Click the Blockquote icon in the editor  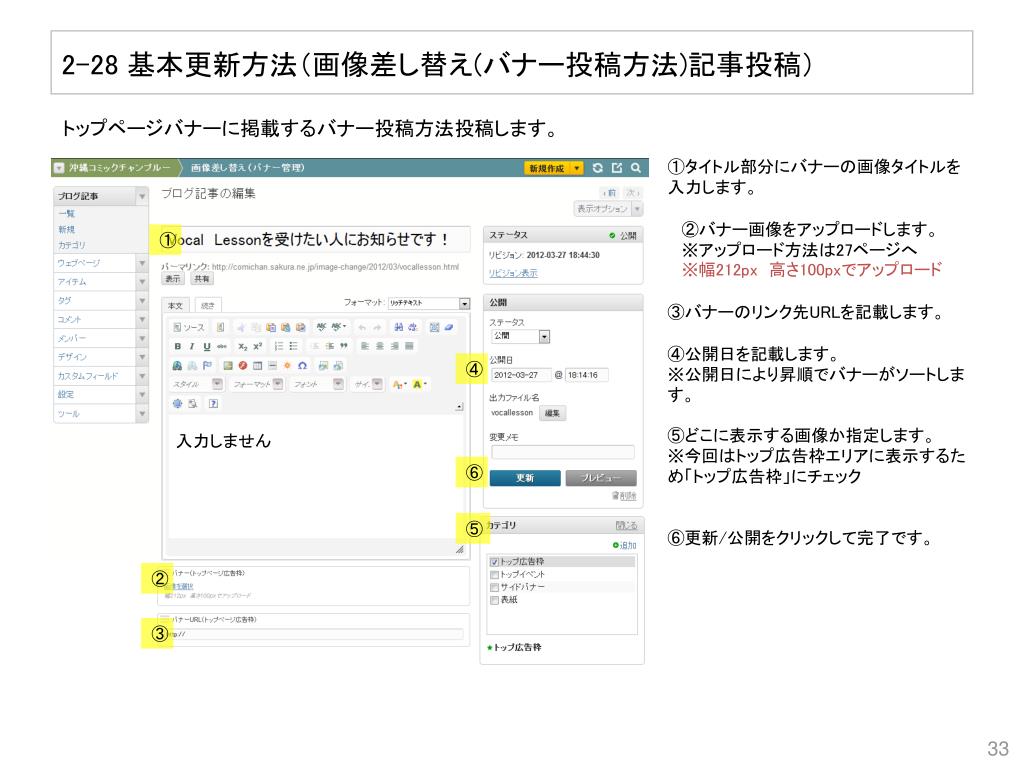point(344,346)
